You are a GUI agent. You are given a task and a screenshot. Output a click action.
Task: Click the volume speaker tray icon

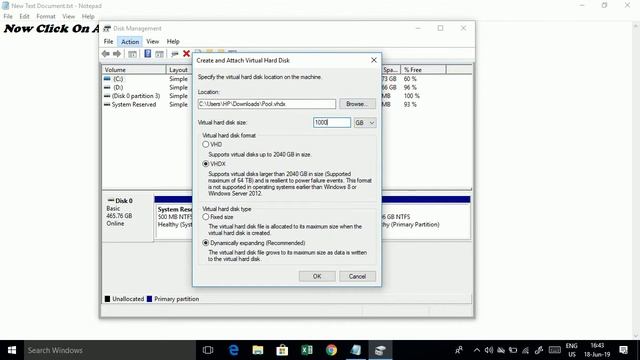pos(489,350)
